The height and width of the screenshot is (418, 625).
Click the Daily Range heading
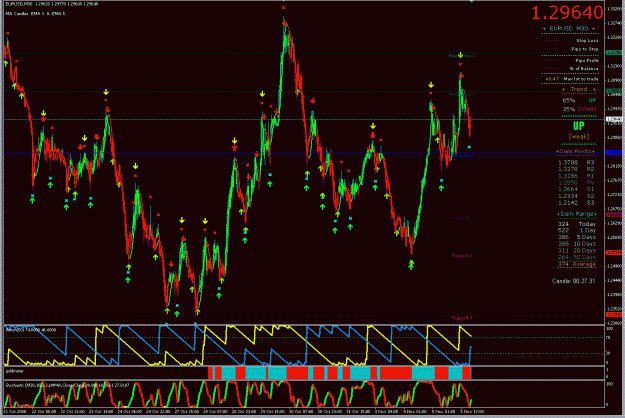coord(577,214)
